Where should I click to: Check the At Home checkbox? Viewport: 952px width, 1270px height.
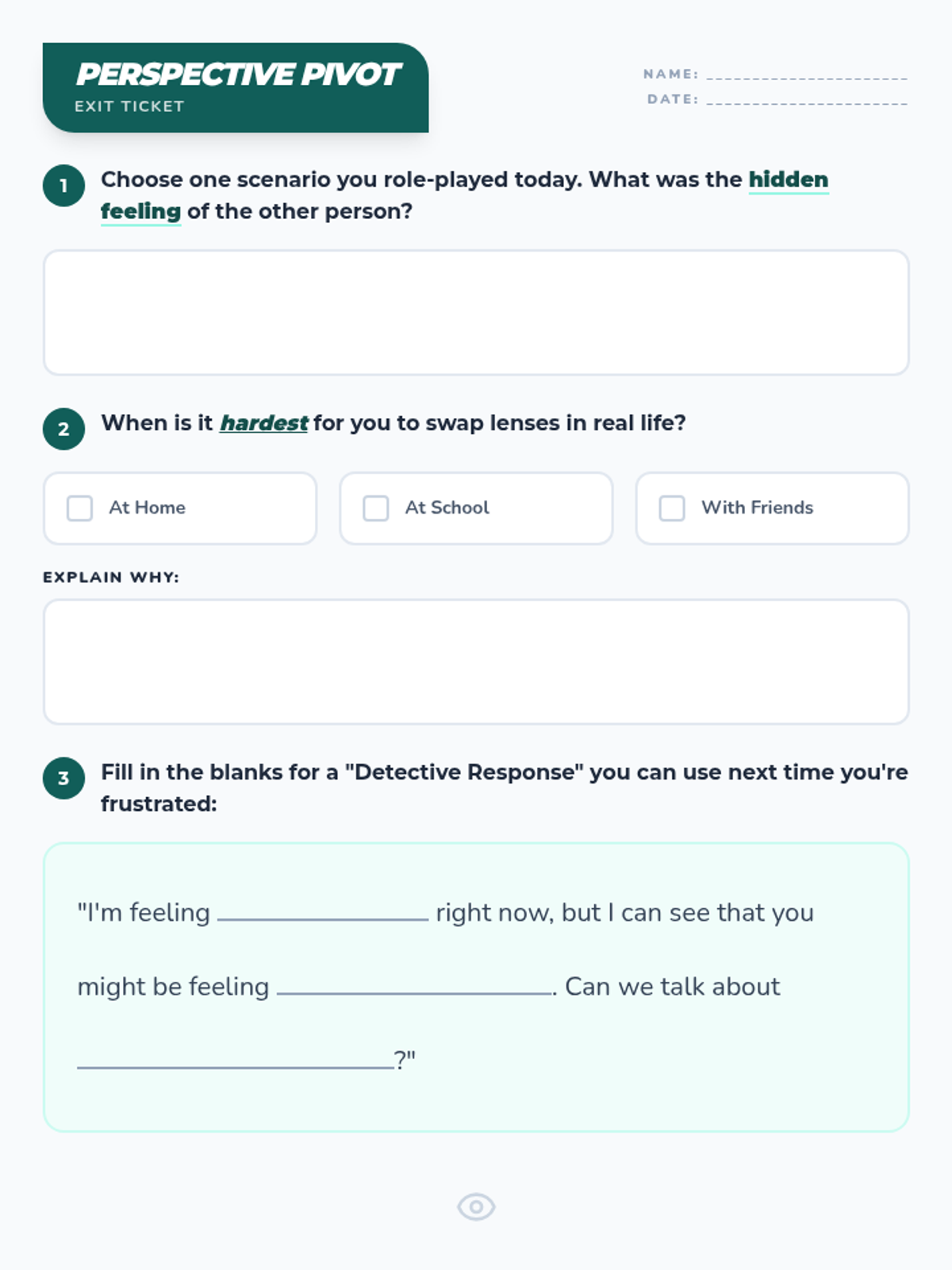pos(79,508)
